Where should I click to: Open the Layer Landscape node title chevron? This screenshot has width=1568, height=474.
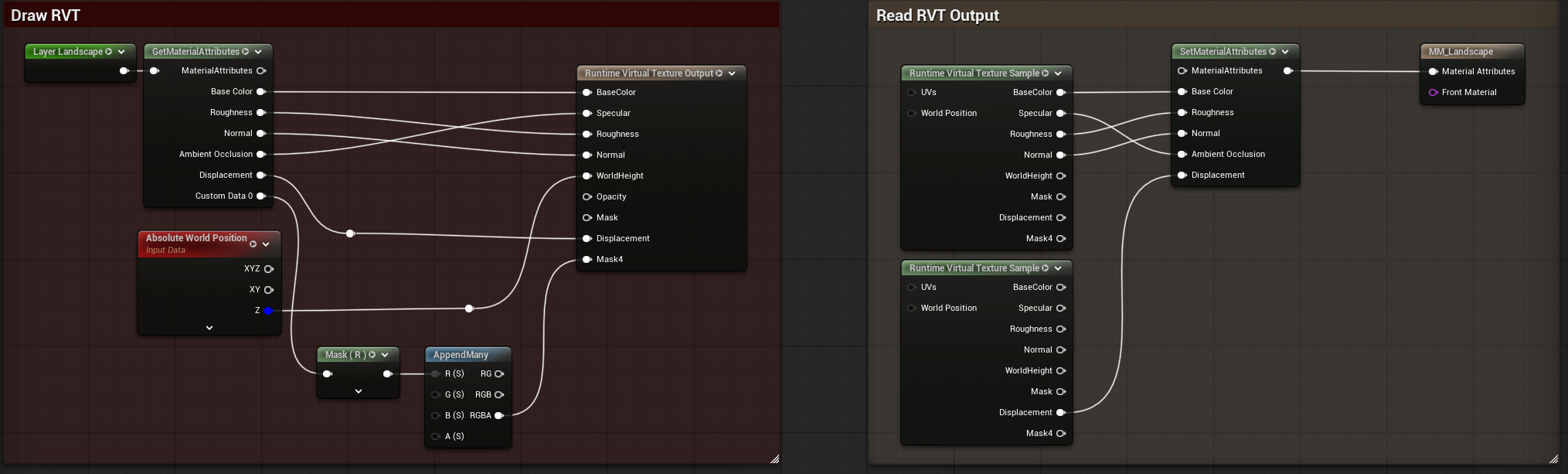point(122,52)
